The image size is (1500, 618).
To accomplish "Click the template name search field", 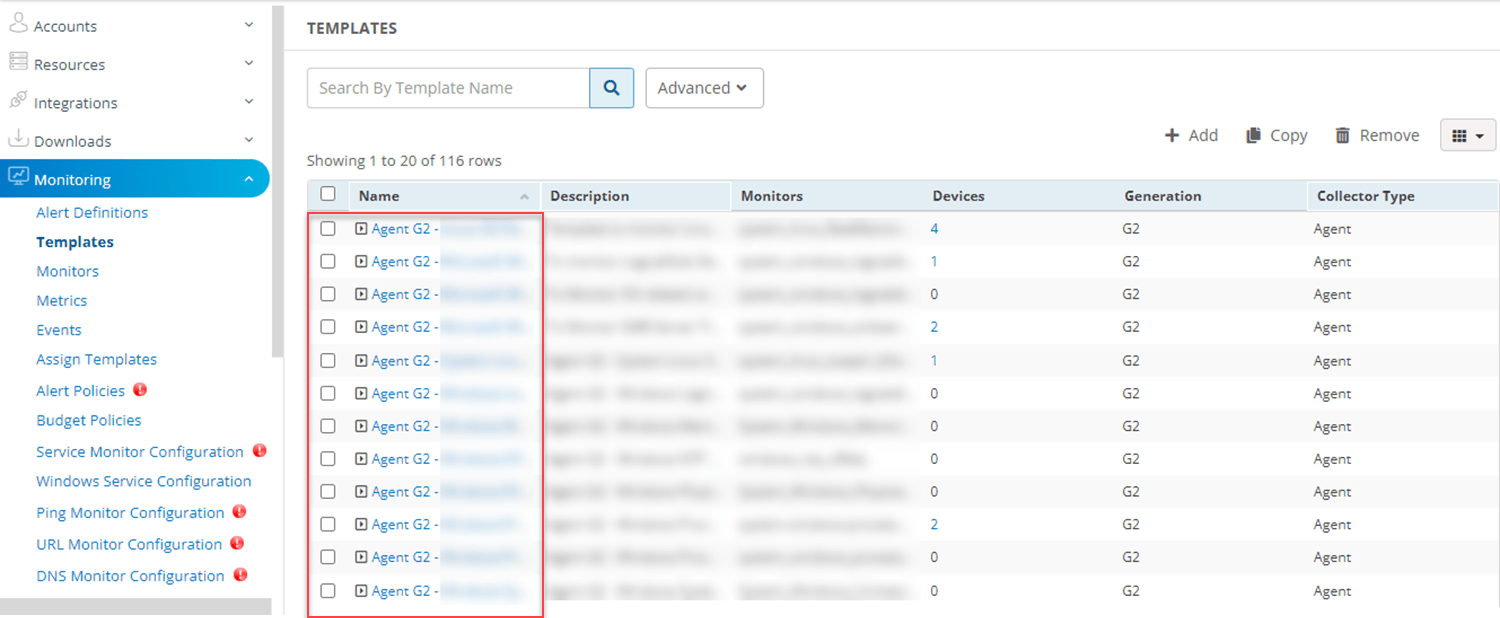I will pyautogui.click(x=447, y=88).
